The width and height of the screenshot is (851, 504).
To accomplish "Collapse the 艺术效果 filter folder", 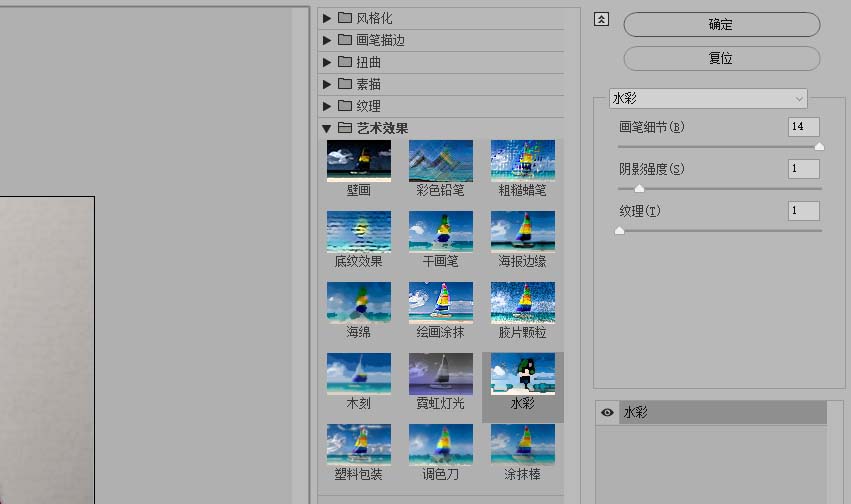I will [x=326, y=129].
